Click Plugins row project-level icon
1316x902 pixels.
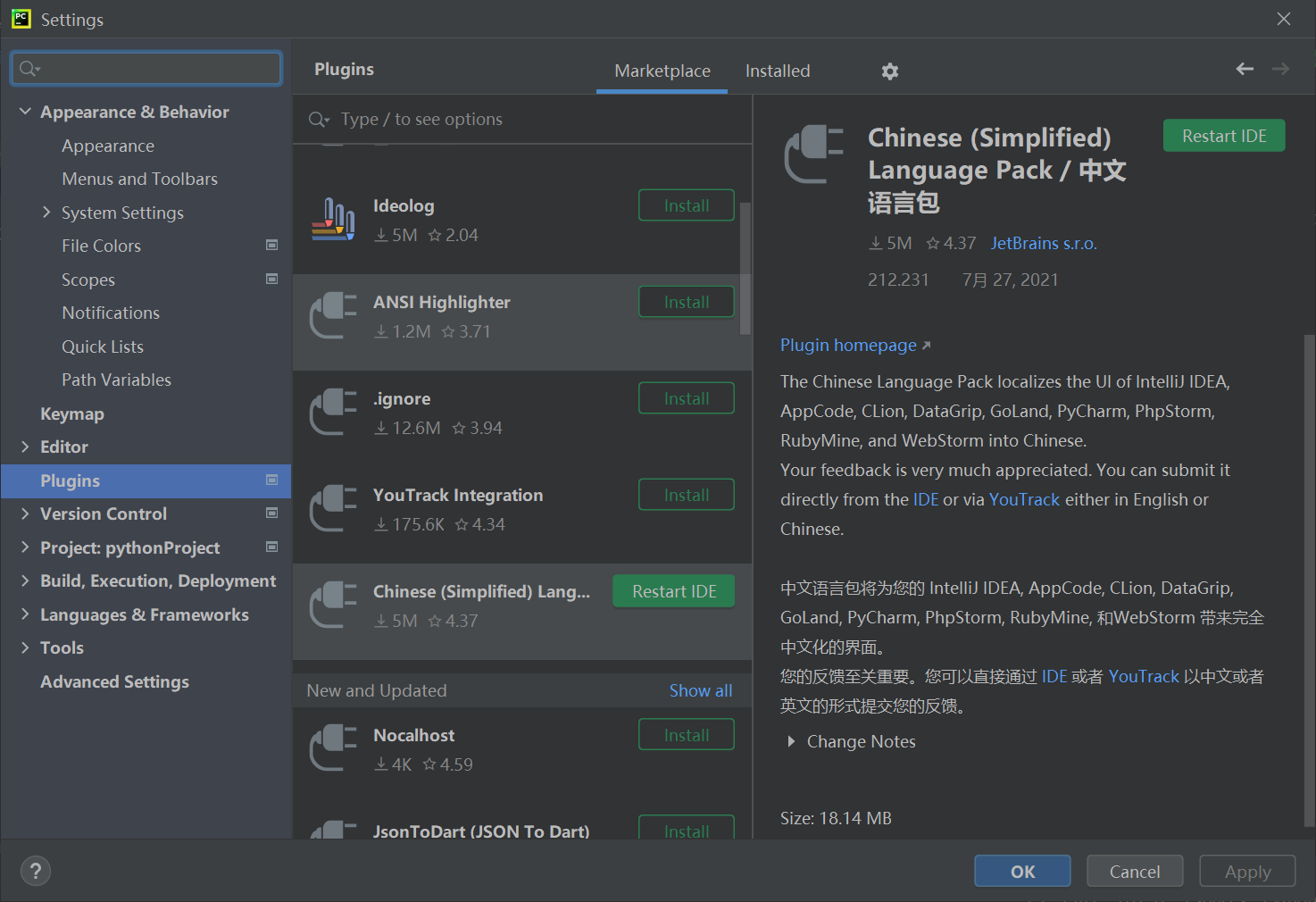coord(272,480)
